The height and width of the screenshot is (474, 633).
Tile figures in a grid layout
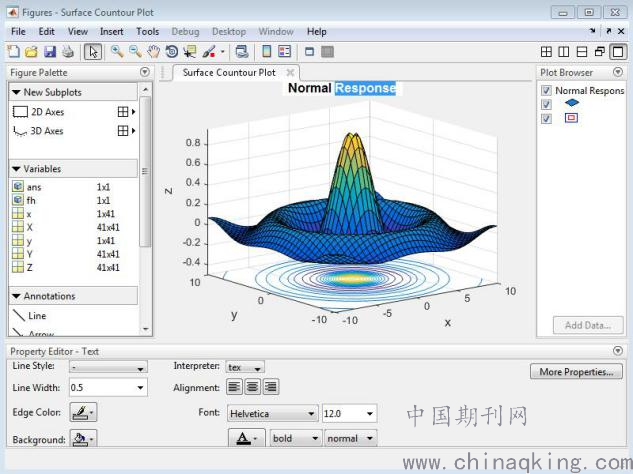pyautogui.click(x=546, y=52)
